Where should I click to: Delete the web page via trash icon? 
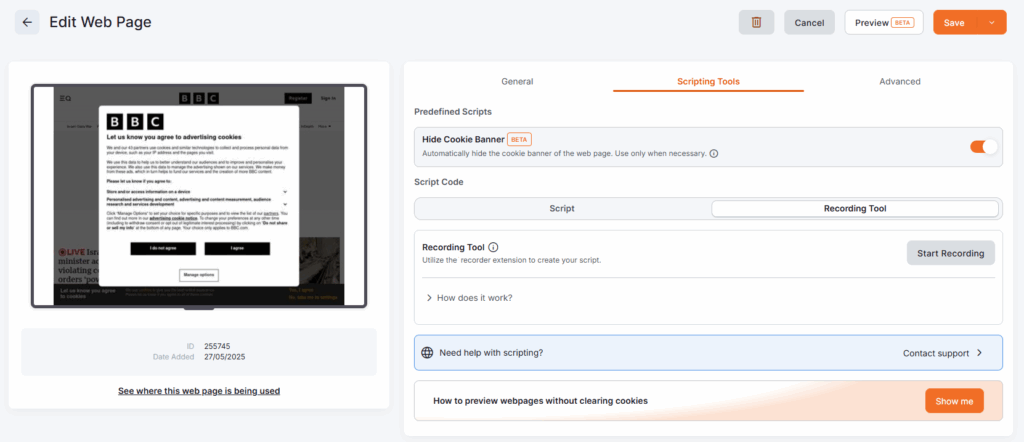756,22
